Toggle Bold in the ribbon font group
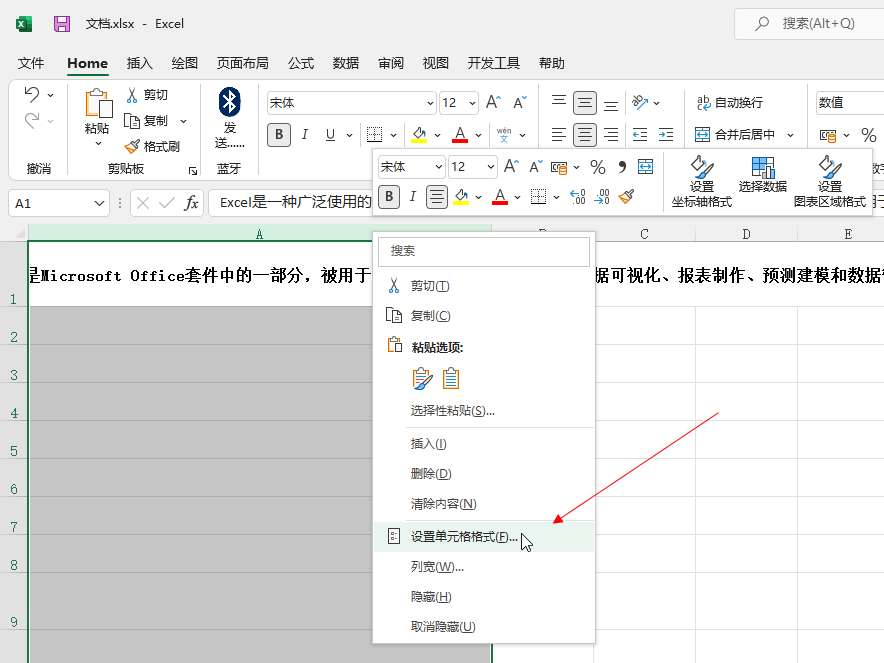884x663 pixels. [279, 135]
